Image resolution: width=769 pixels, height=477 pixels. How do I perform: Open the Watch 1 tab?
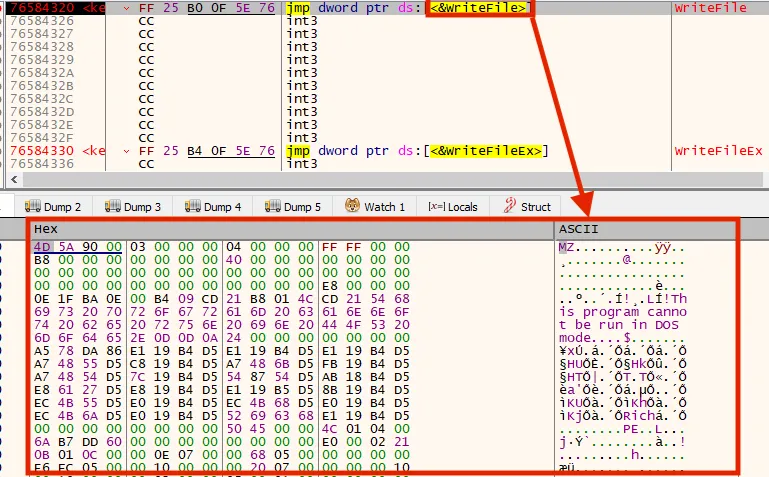(x=375, y=206)
